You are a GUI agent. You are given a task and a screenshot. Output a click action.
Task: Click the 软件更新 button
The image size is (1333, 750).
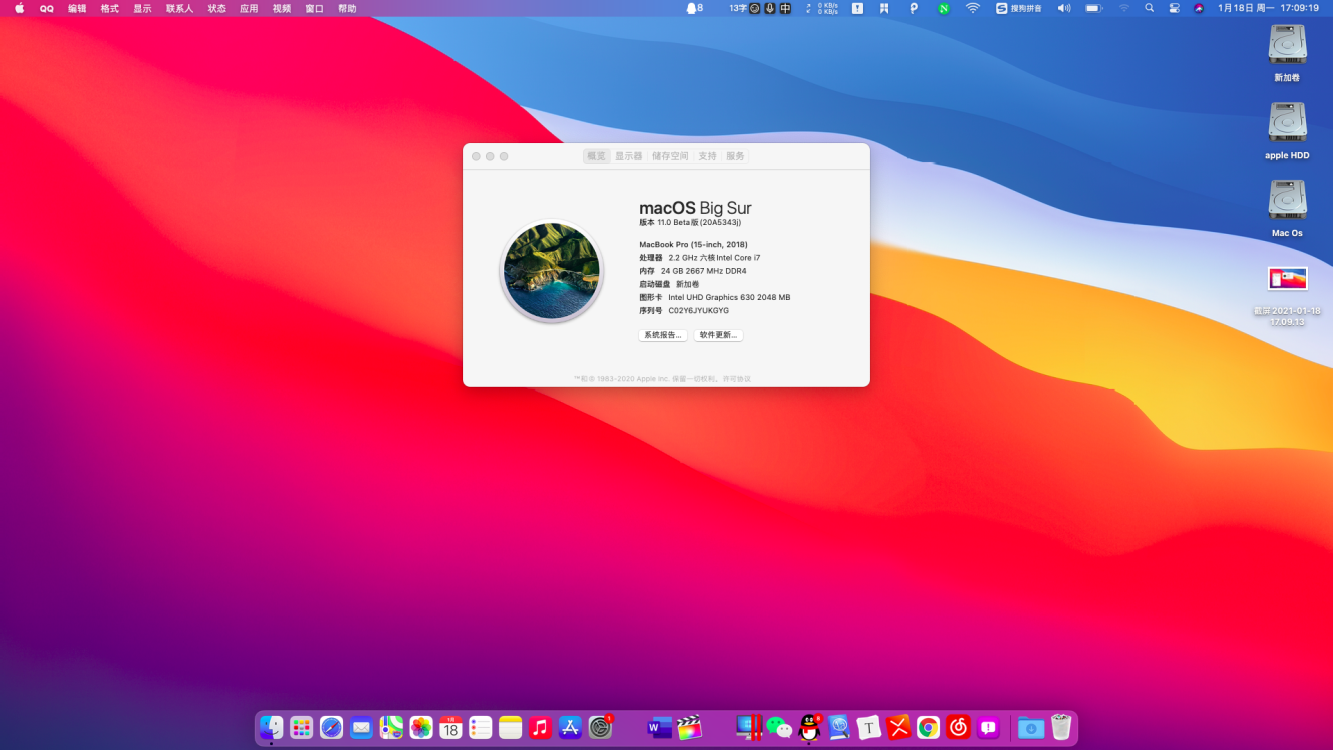(718, 335)
